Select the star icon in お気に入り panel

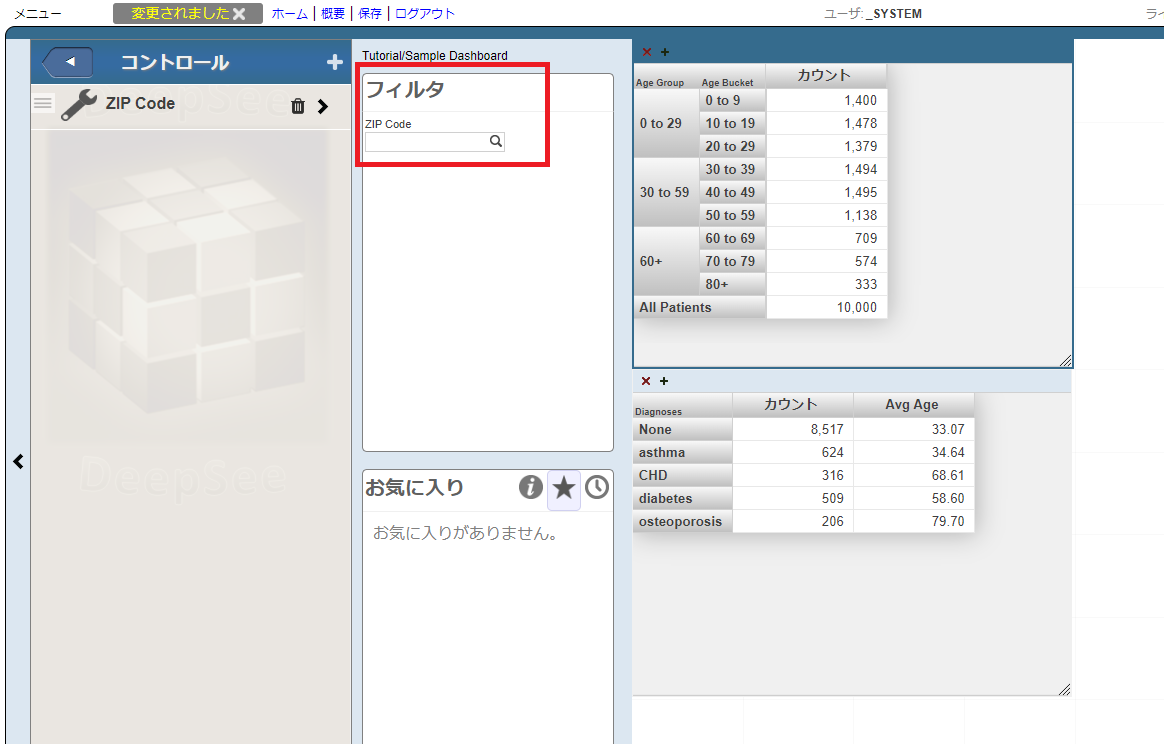564,488
